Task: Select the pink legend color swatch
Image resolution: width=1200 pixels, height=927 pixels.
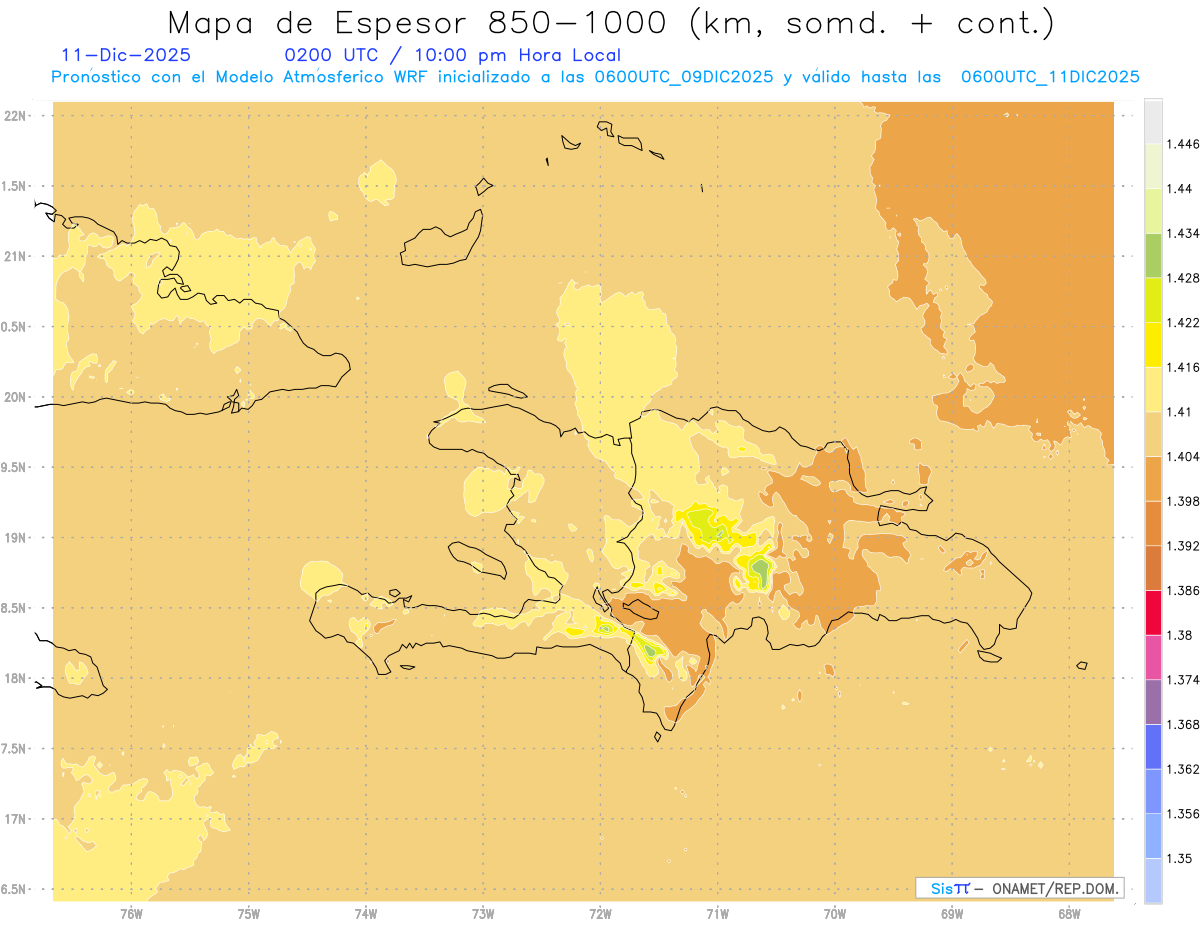Action: click(1153, 657)
